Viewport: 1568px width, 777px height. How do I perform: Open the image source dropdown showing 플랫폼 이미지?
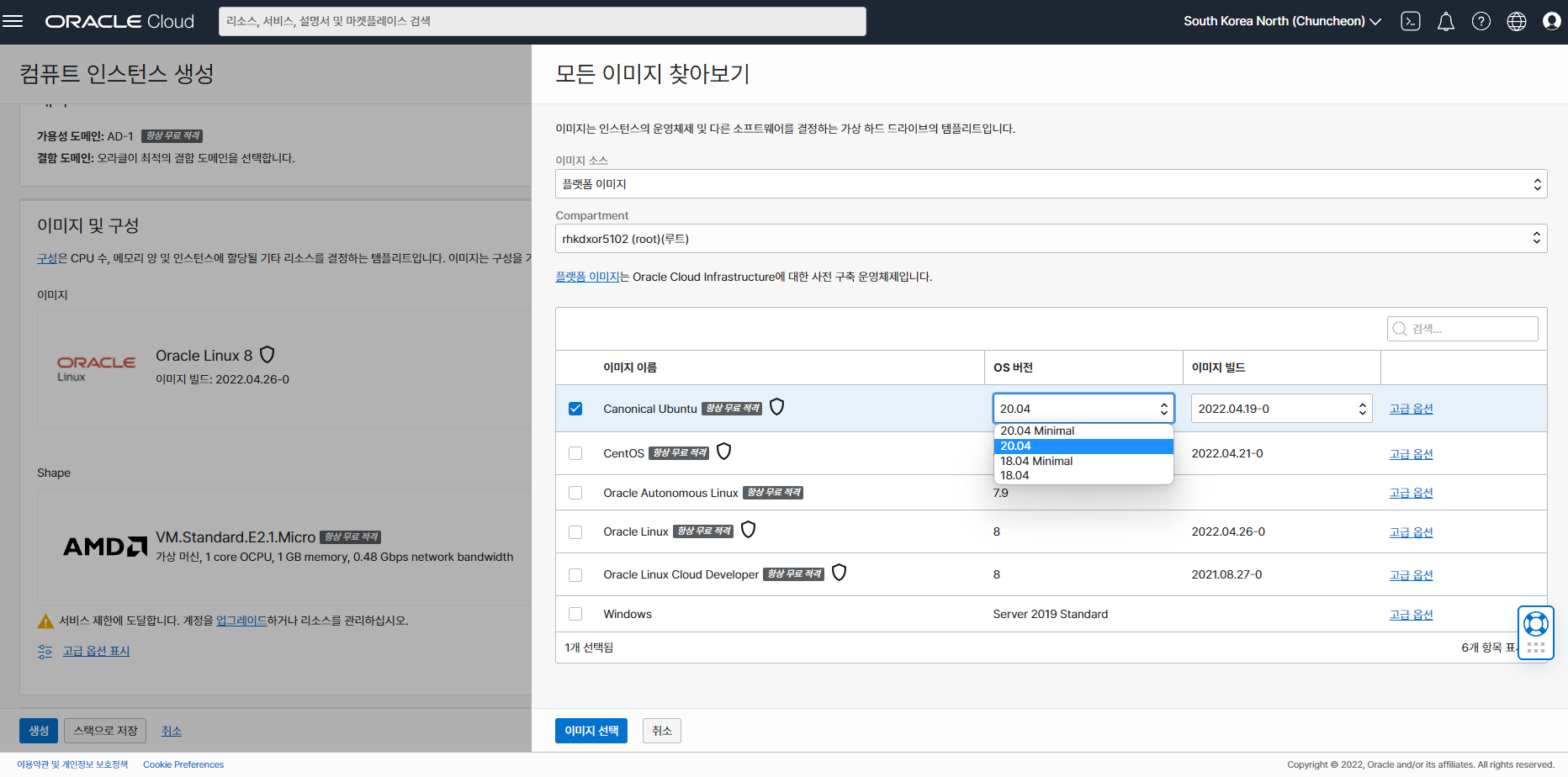[x=1051, y=184]
